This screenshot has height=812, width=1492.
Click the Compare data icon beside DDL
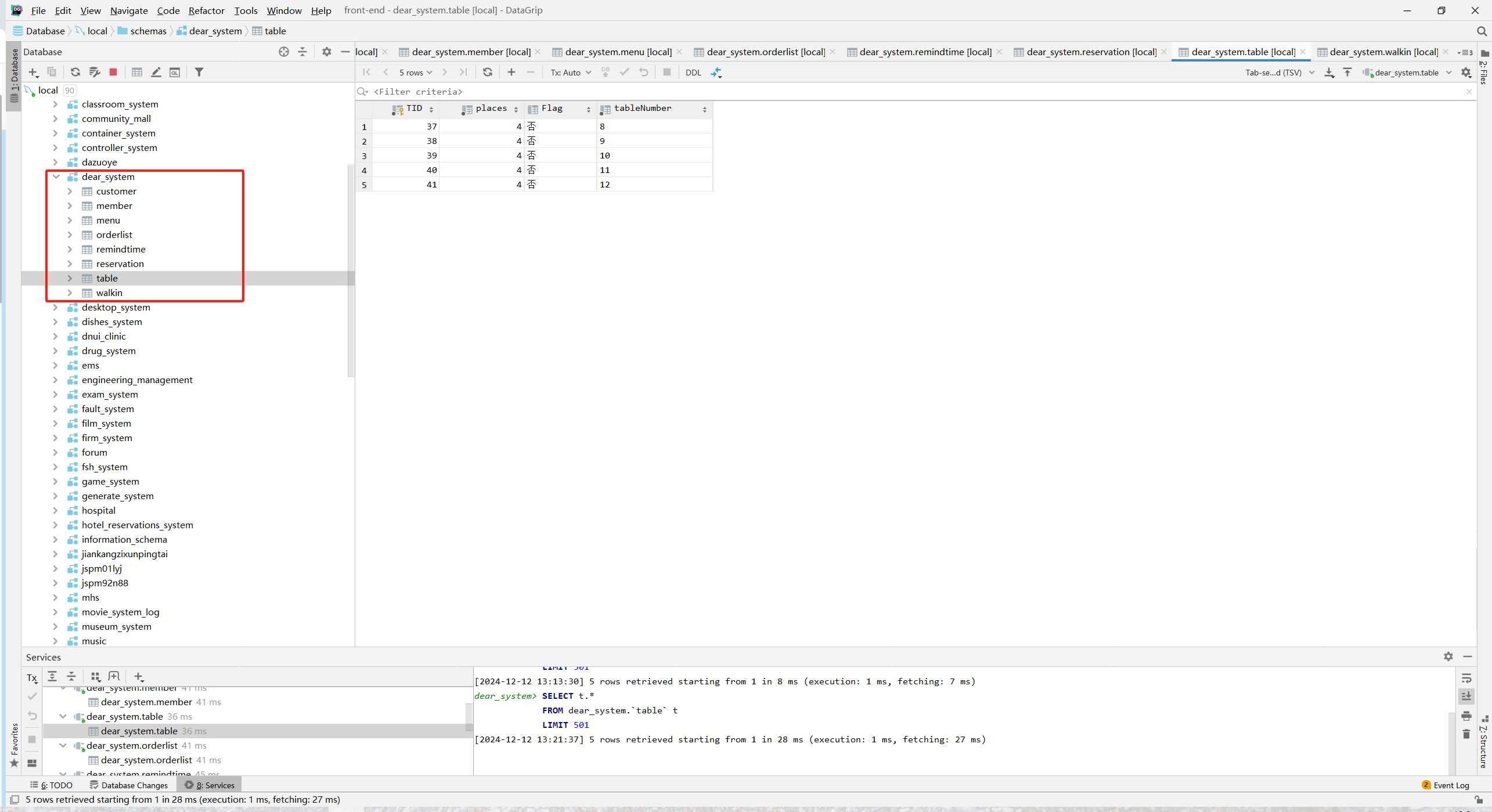[716, 73]
